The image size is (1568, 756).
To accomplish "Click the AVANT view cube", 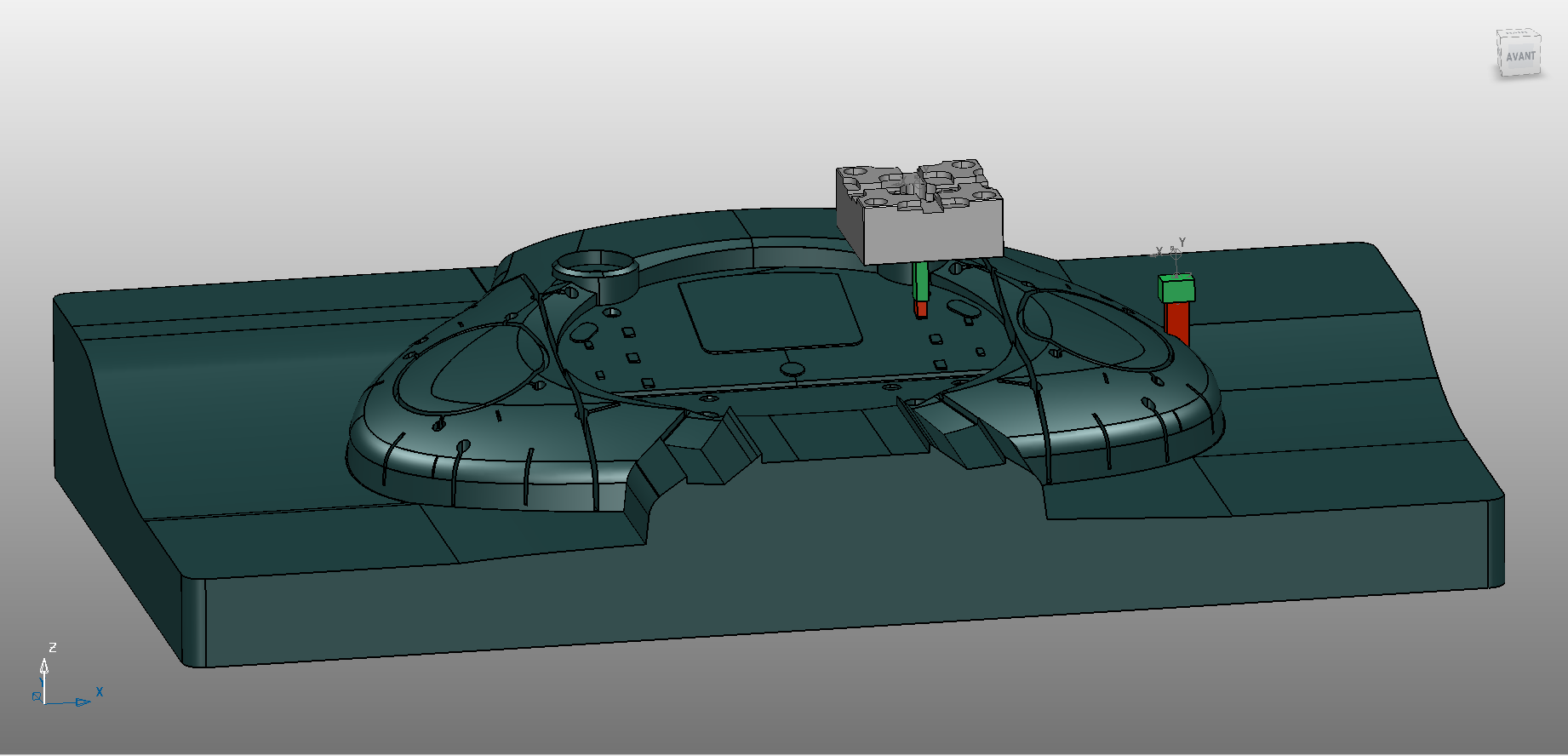I will coord(1519,54).
